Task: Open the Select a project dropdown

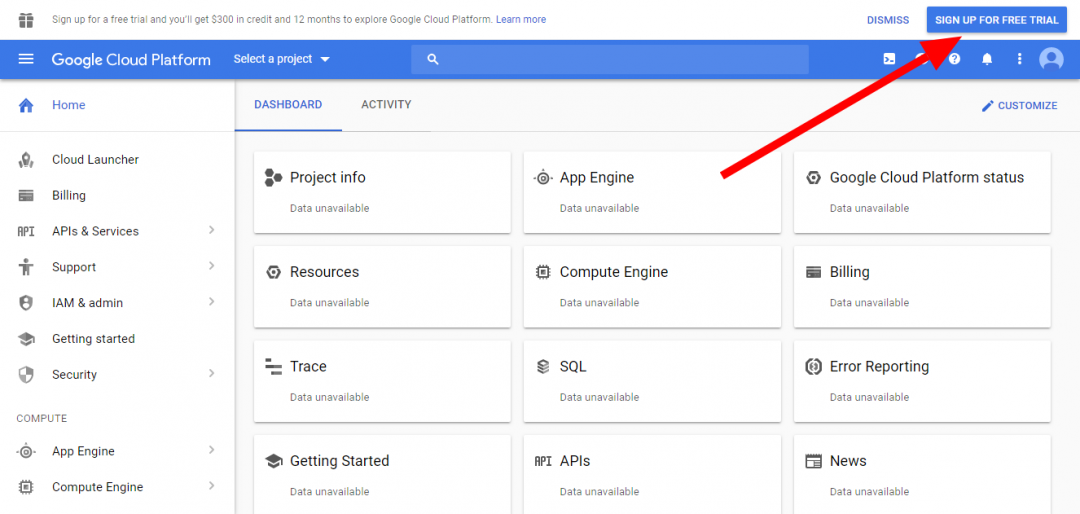Action: pyautogui.click(x=282, y=59)
